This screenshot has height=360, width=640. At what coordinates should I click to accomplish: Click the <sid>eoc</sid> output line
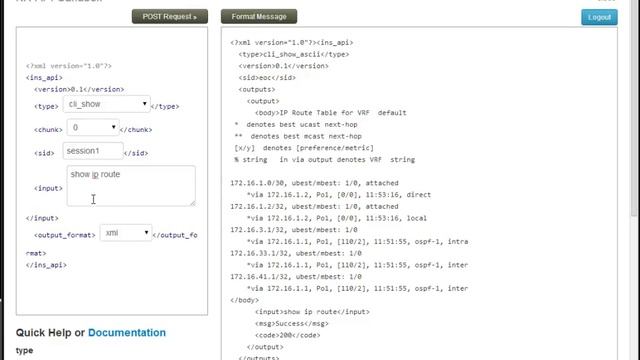[267, 78]
